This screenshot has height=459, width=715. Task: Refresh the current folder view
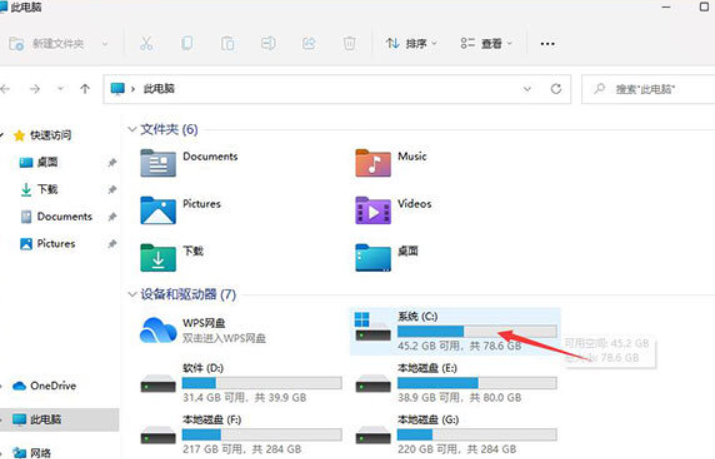[x=556, y=89]
